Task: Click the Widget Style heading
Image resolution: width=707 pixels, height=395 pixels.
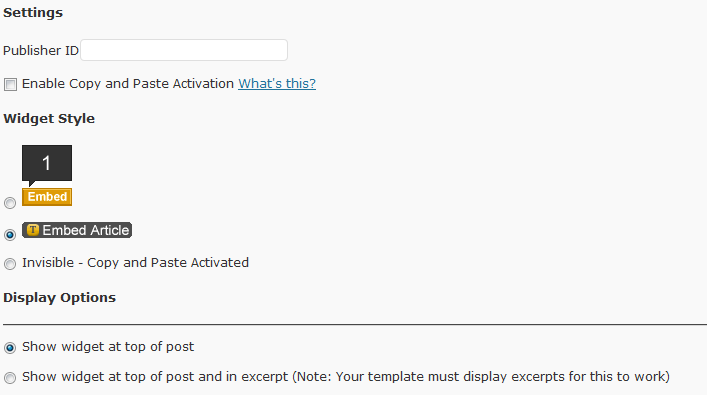Action: coord(49,119)
